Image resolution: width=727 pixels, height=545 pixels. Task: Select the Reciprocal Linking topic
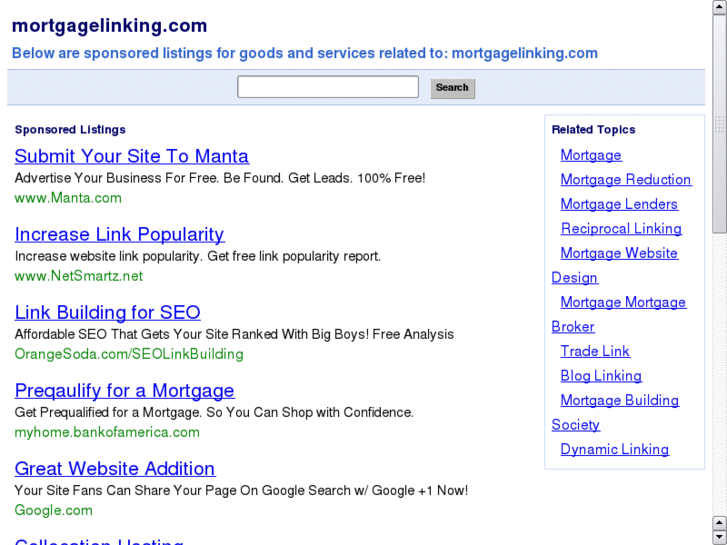coord(621,229)
